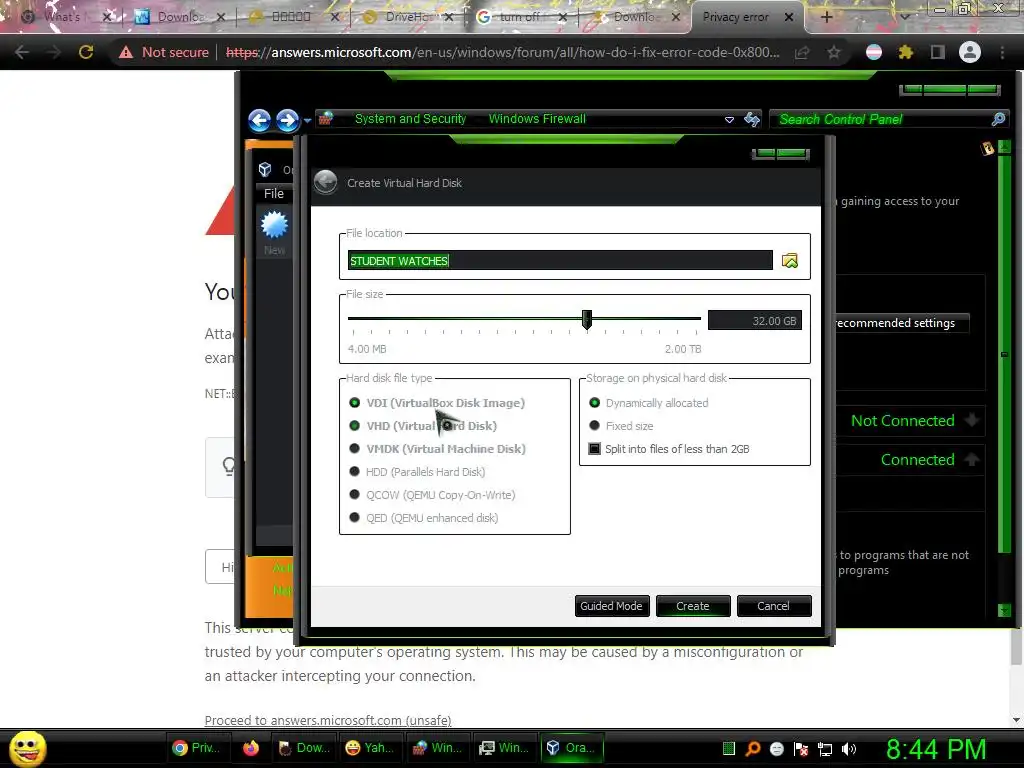Click the refresh icon beside Control Panel address bar
1024x768 pixels.
tap(752, 119)
